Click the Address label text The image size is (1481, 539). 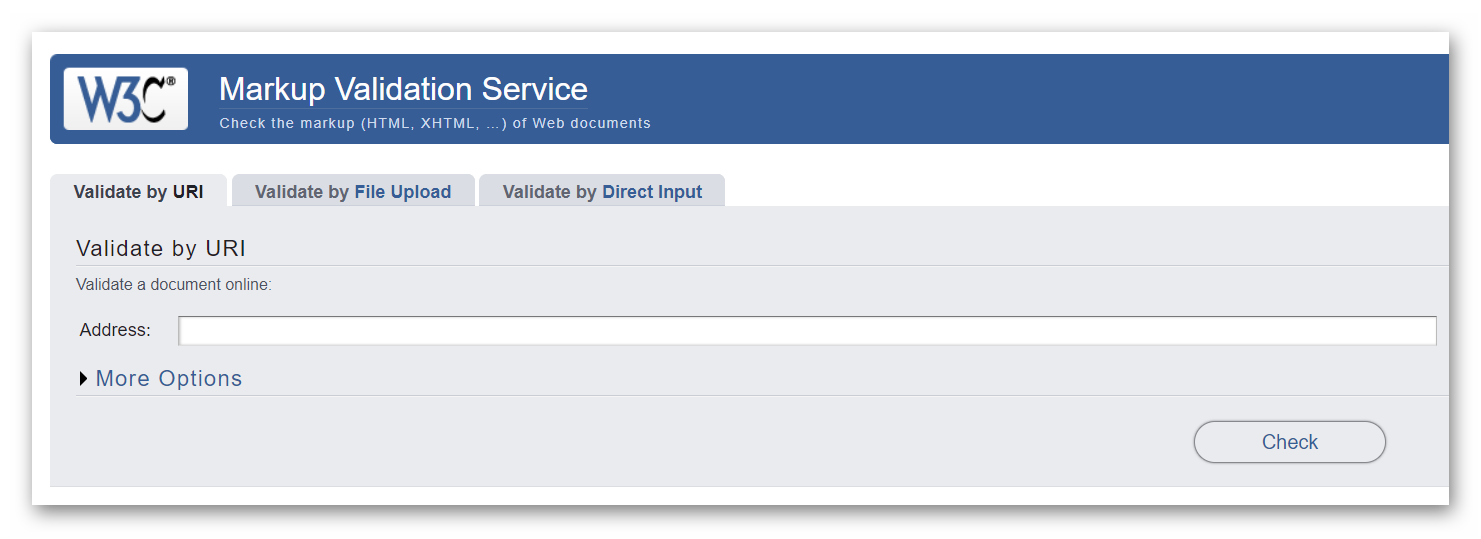click(115, 330)
